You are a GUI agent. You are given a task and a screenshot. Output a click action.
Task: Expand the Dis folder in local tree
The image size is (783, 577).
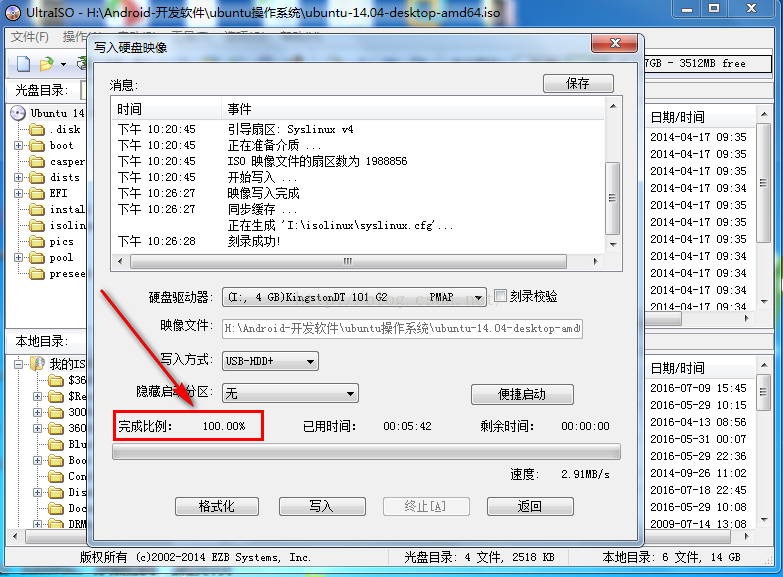tap(37, 492)
